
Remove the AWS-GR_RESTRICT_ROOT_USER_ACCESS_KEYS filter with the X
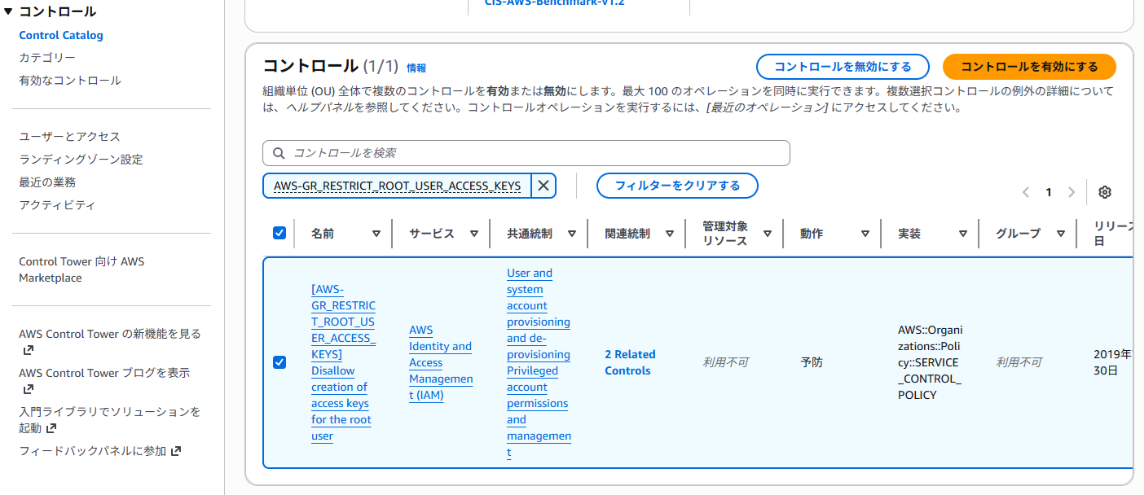pos(543,185)
